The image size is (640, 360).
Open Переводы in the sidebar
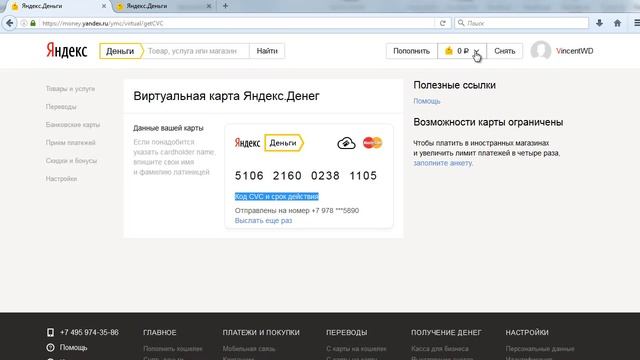[61, 107]
